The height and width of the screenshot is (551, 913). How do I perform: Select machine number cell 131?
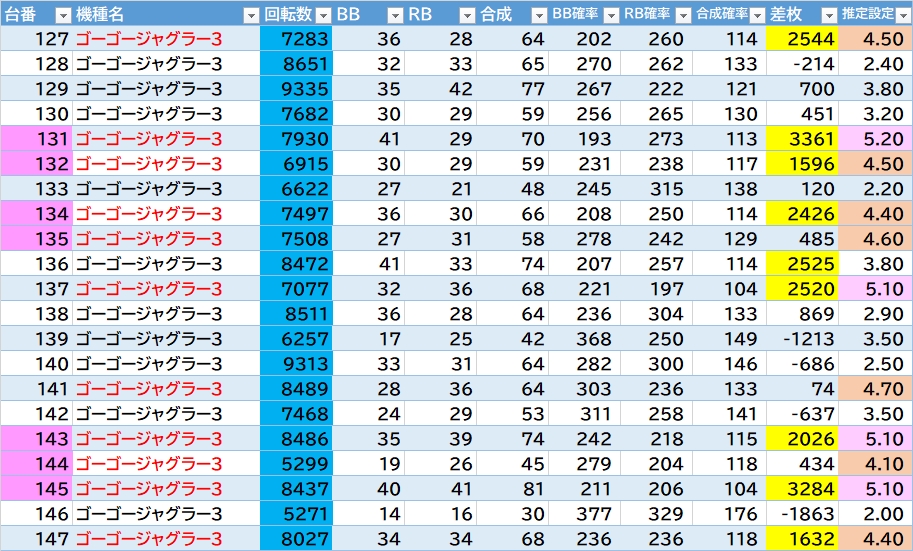(36, 139)
